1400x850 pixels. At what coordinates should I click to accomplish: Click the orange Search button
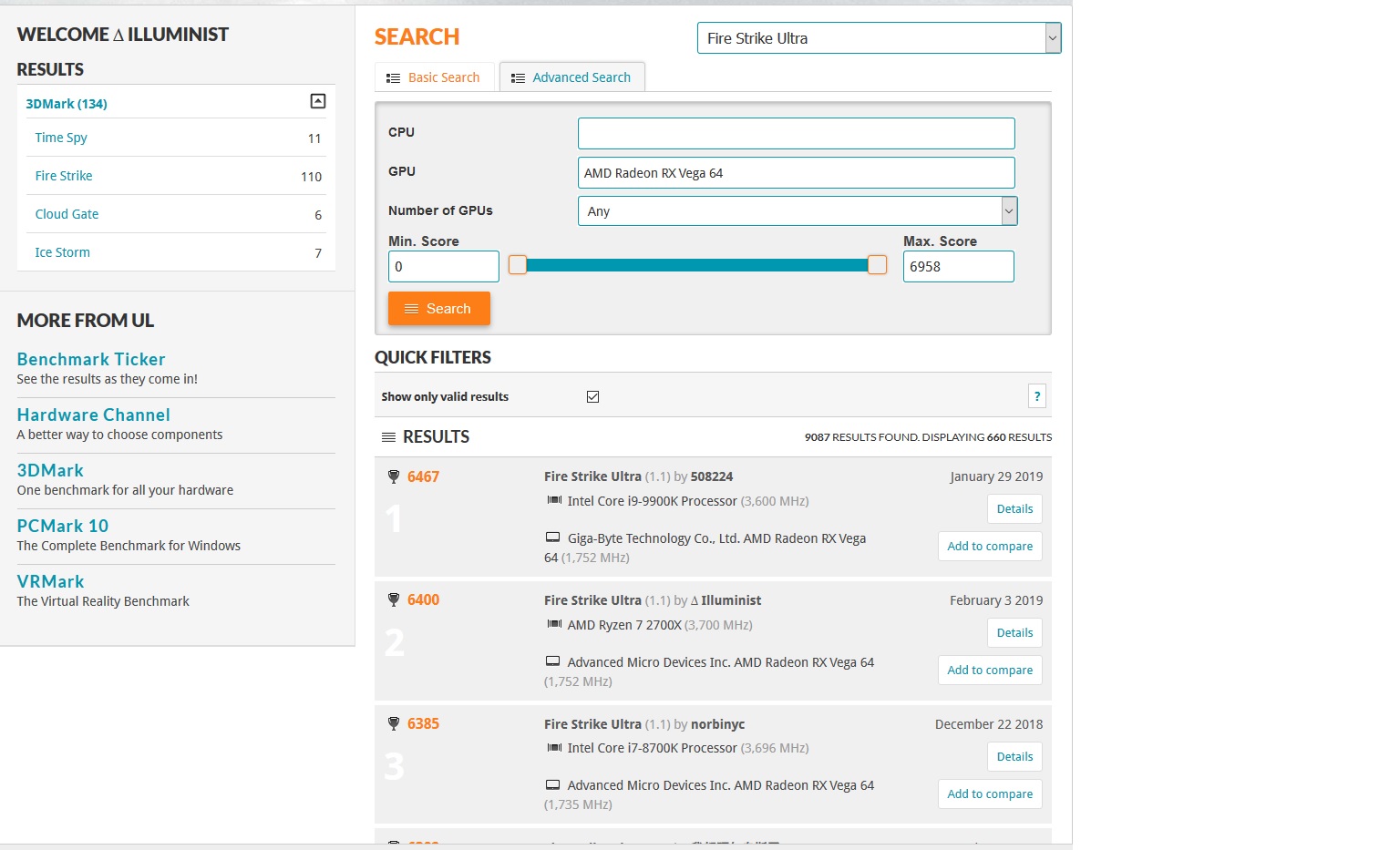439,309
